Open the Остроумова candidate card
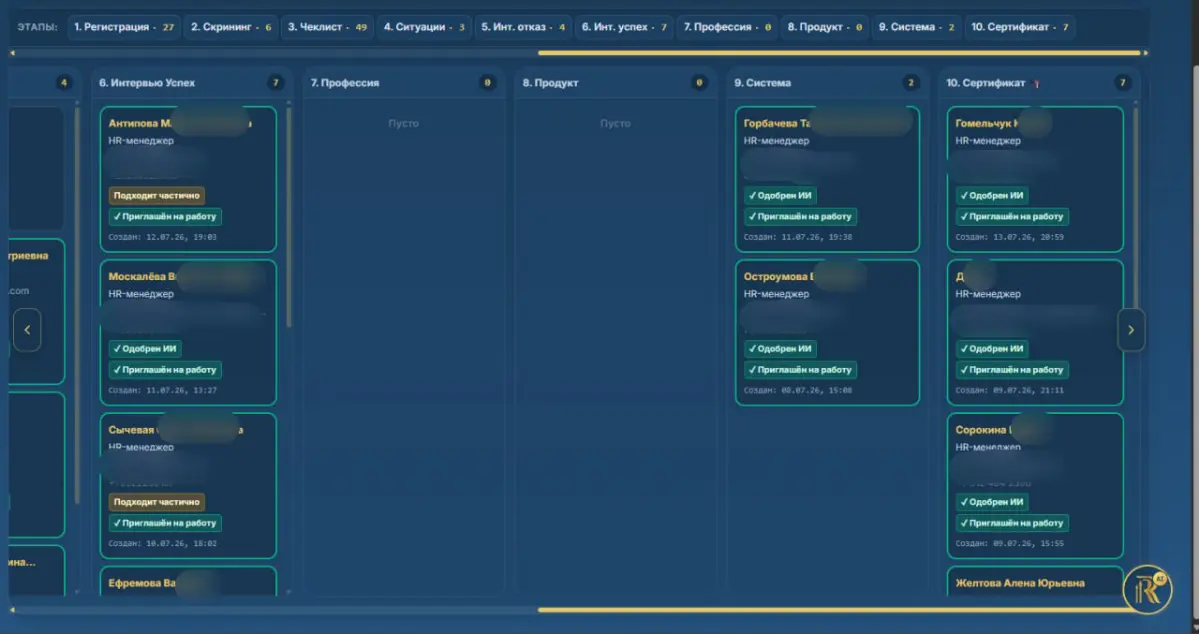Screen dimensions: 1199x634 point(827,333)
